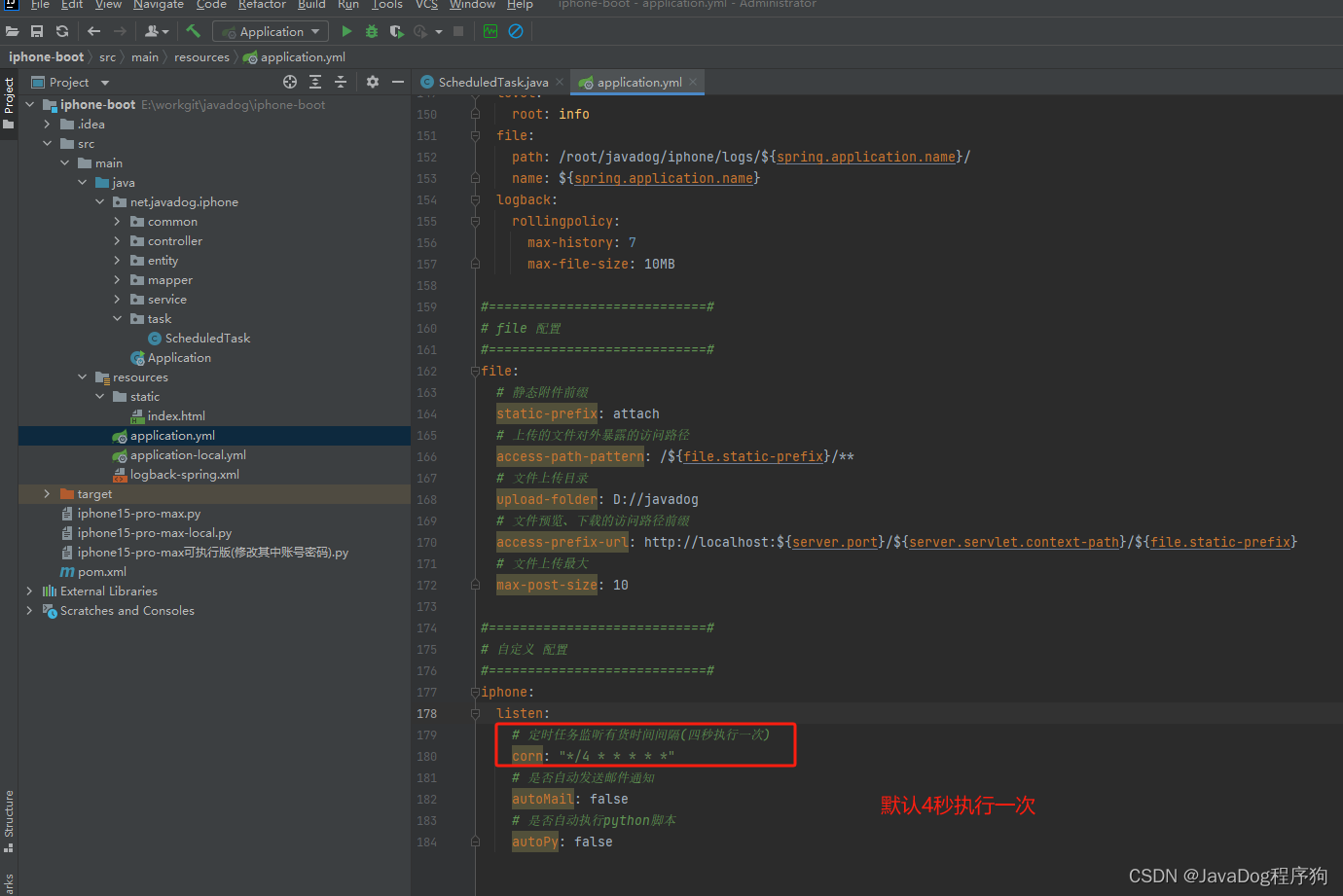Viewport: 1343px width, 896px height.
Task: Open the profiler activity monitor icon
Action: tap(490, 30)
